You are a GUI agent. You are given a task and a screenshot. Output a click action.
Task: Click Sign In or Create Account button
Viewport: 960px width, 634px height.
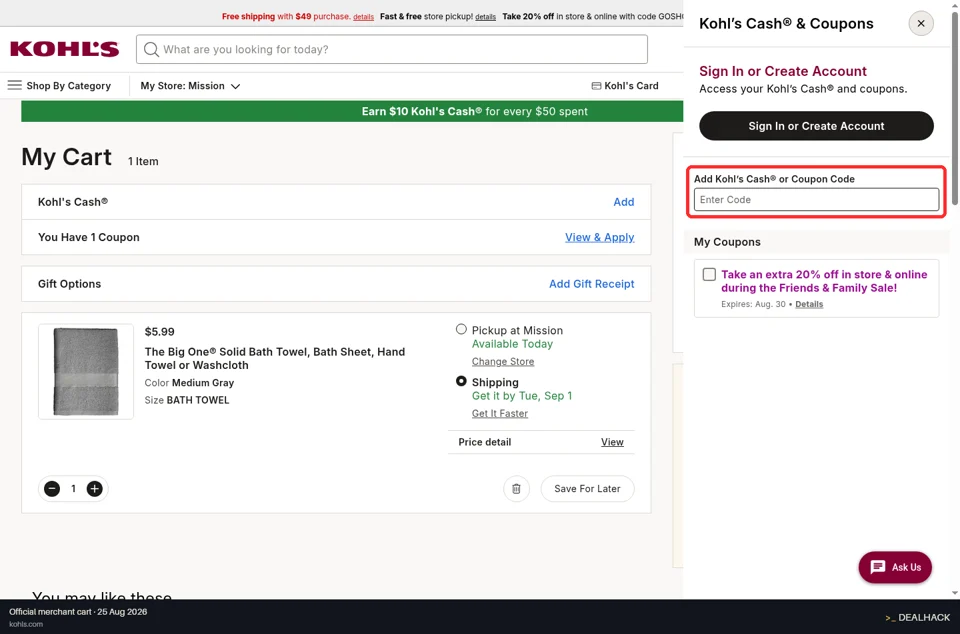(816, 126)
